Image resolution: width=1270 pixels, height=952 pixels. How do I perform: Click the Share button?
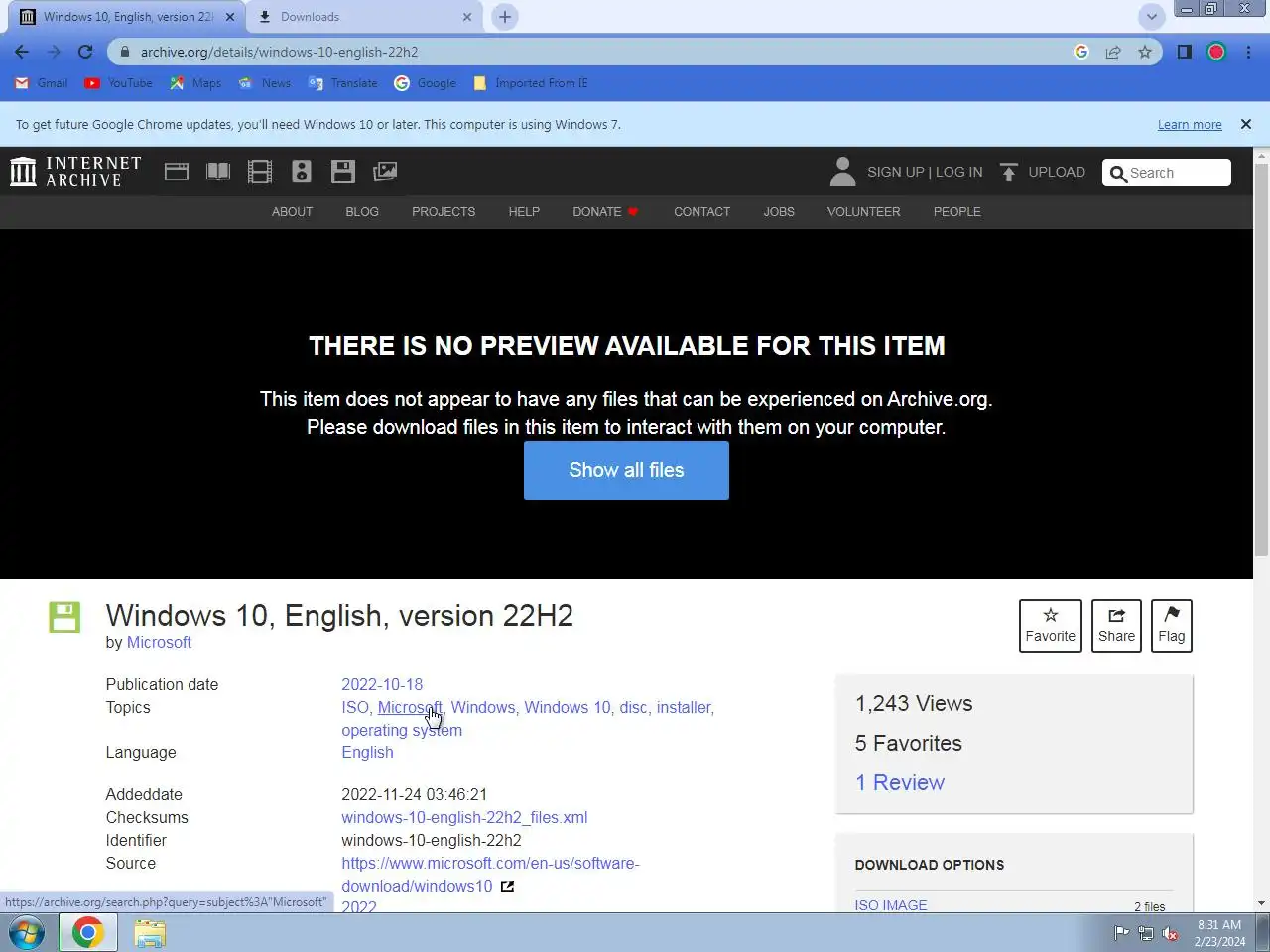point(1116,626)
